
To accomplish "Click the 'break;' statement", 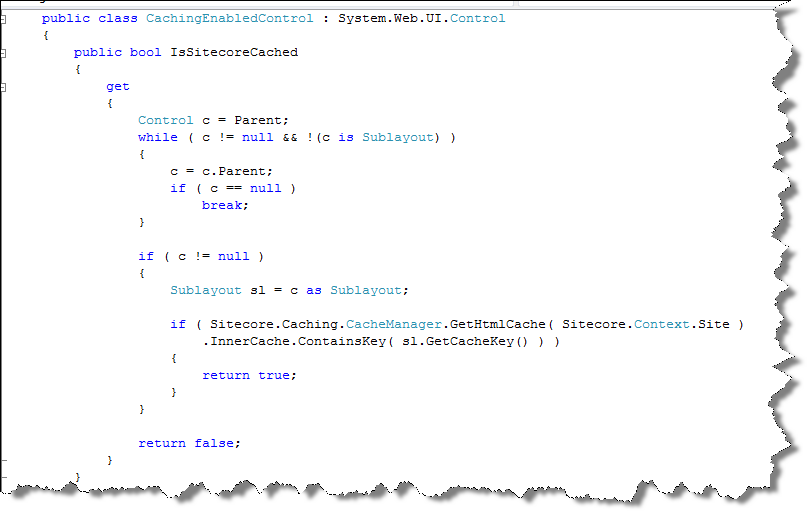I will tap(225, 205).
